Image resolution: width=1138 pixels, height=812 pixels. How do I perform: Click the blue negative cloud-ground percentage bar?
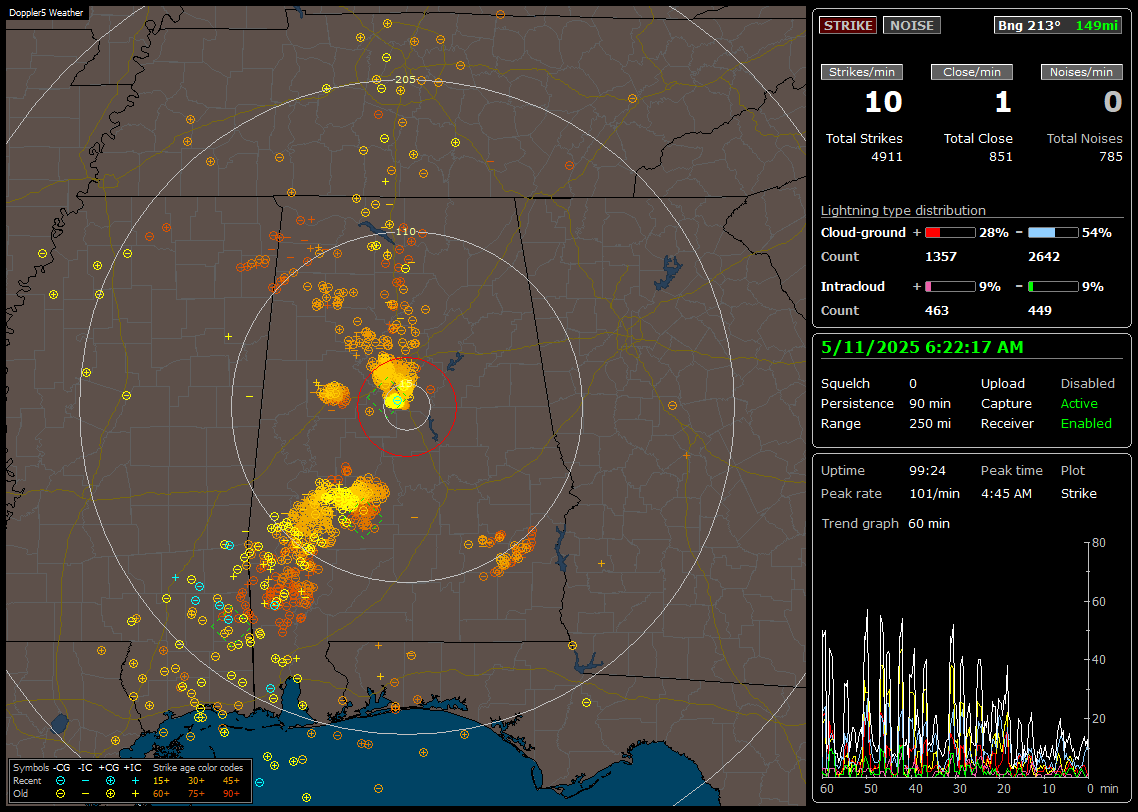(x=1053, y=233)
